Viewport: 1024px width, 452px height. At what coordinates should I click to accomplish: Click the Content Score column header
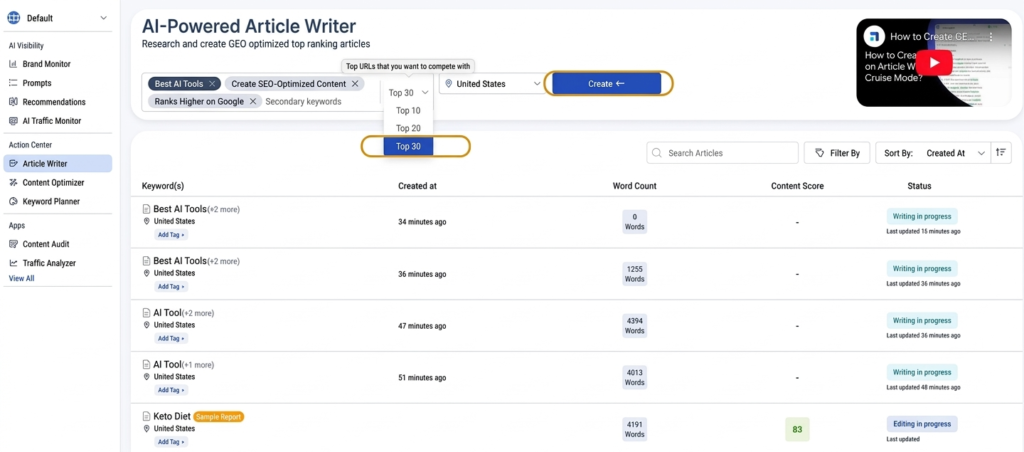[x=797, y=186]
